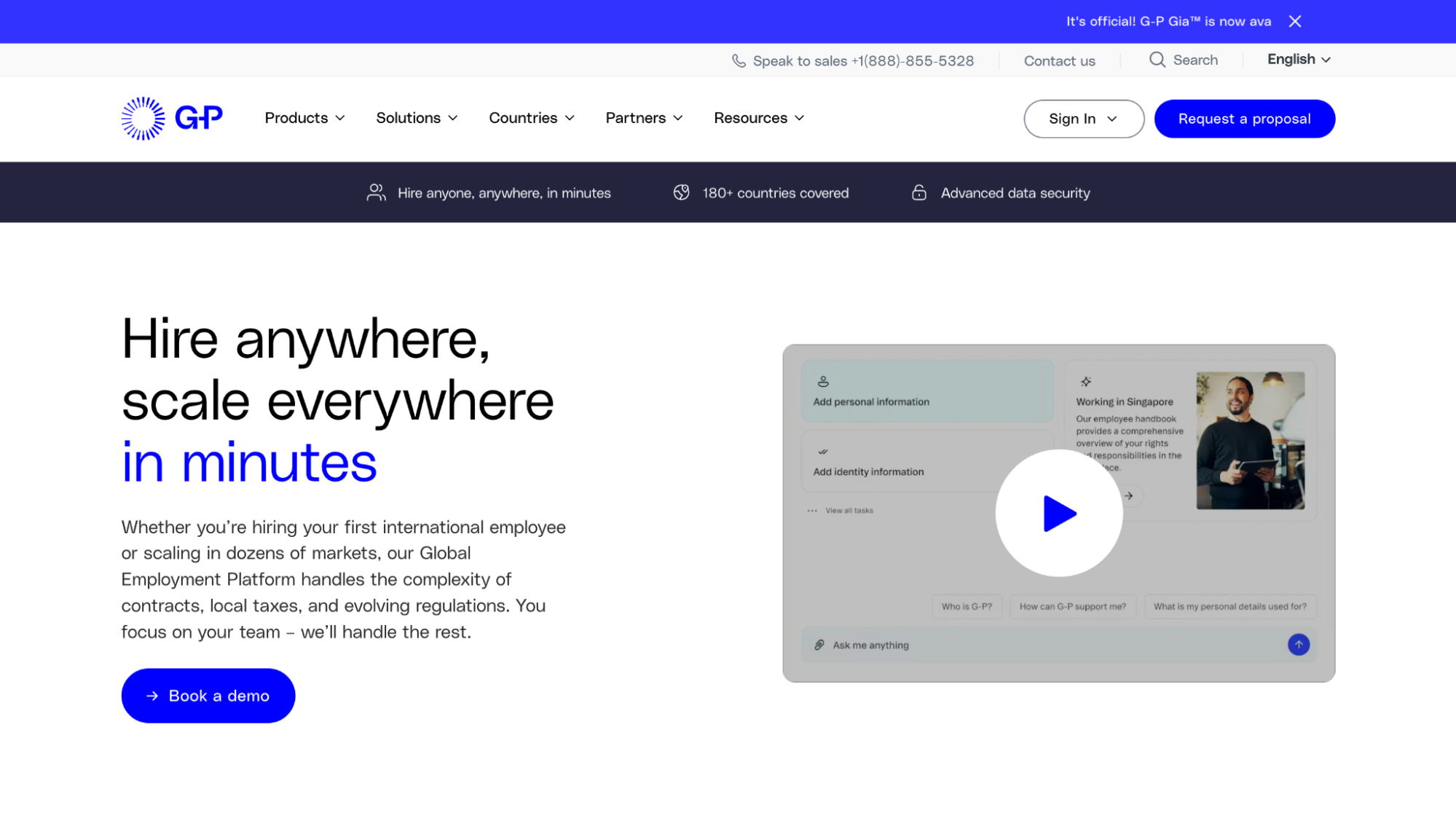
Task: Click the globe icon for countries covered
Action: pos(681,192)
